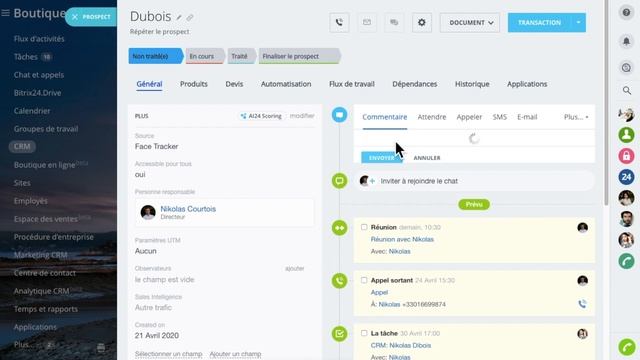Open the Réunion avec Nikolas link
640x360 pixels.
(x=402, y=239)
